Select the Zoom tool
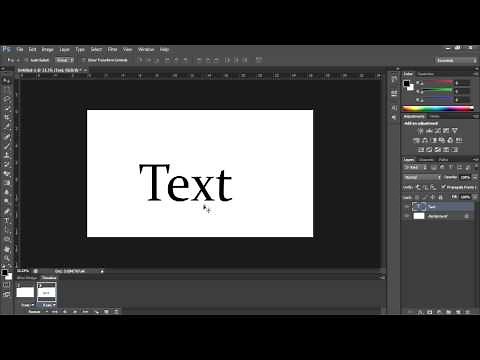 pyautogui.click(x=6, y=258)
